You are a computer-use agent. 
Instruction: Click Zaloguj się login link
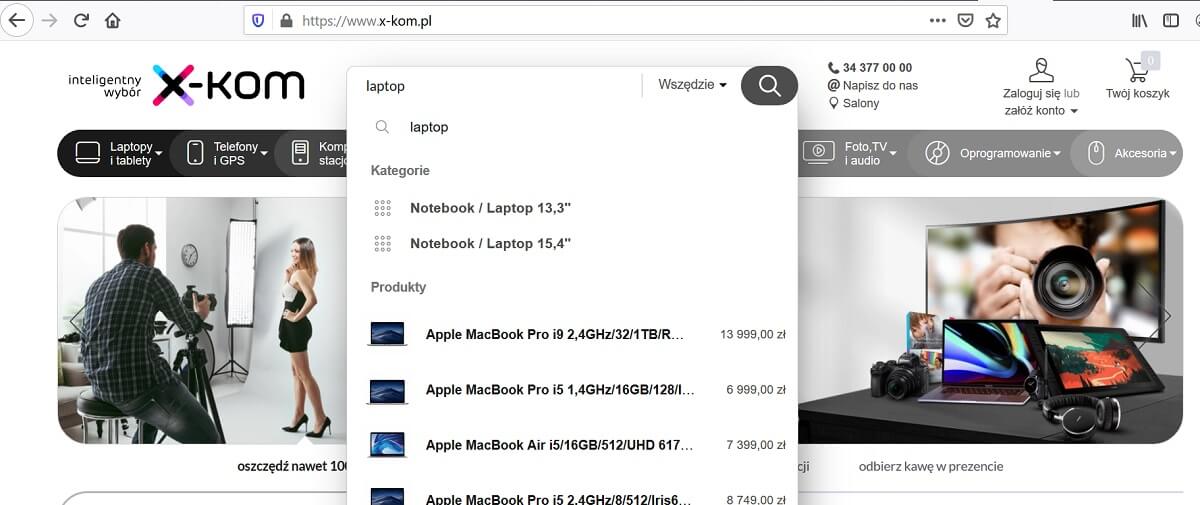[1031, 93]
